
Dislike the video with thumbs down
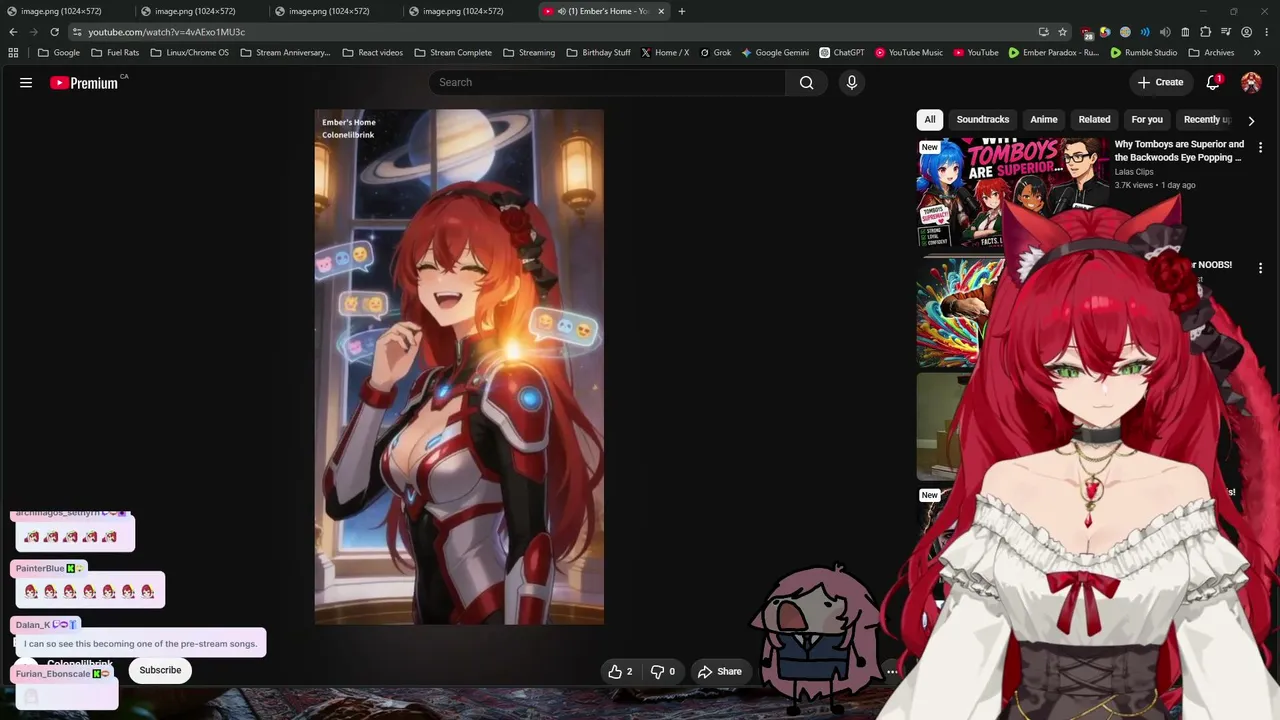click(x=663, y=672)
